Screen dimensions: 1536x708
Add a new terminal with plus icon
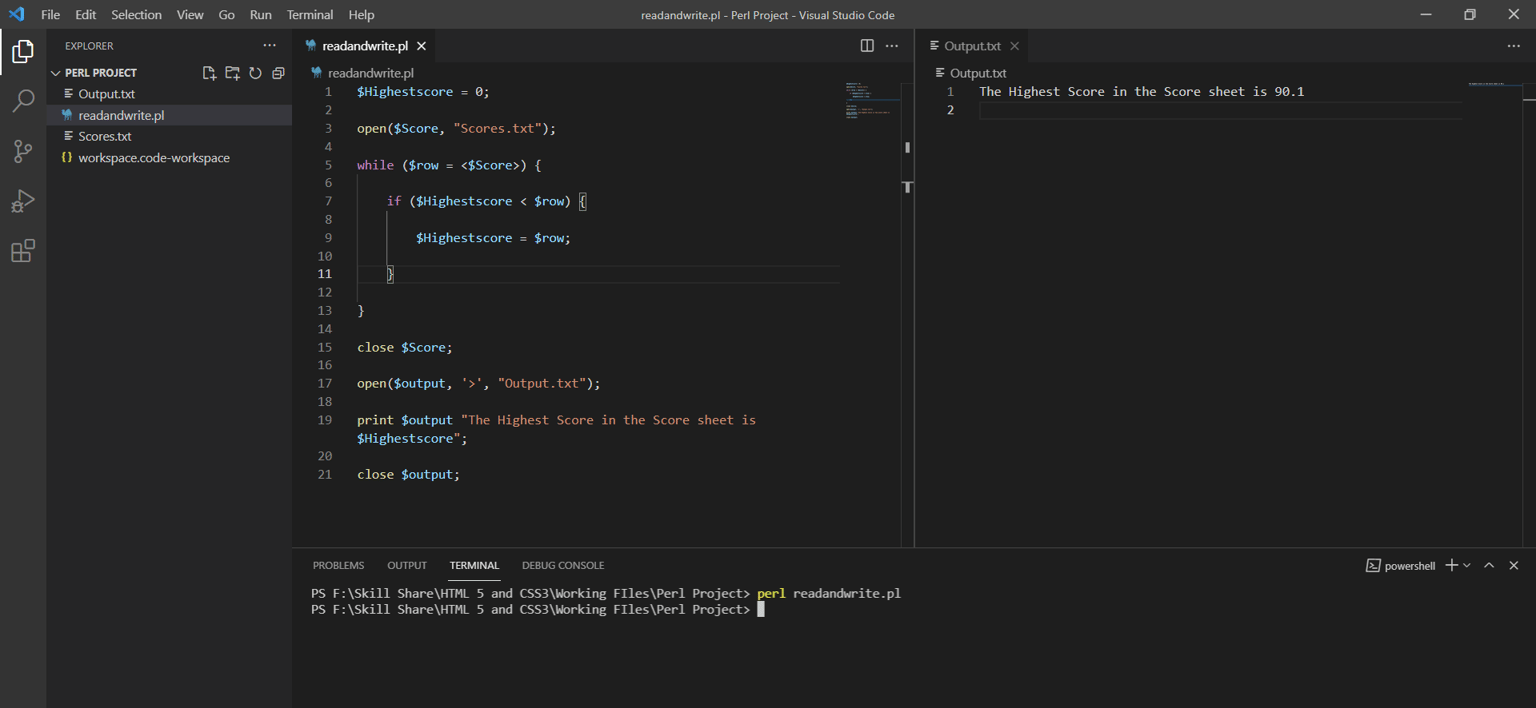click(x=1451, y=565)
